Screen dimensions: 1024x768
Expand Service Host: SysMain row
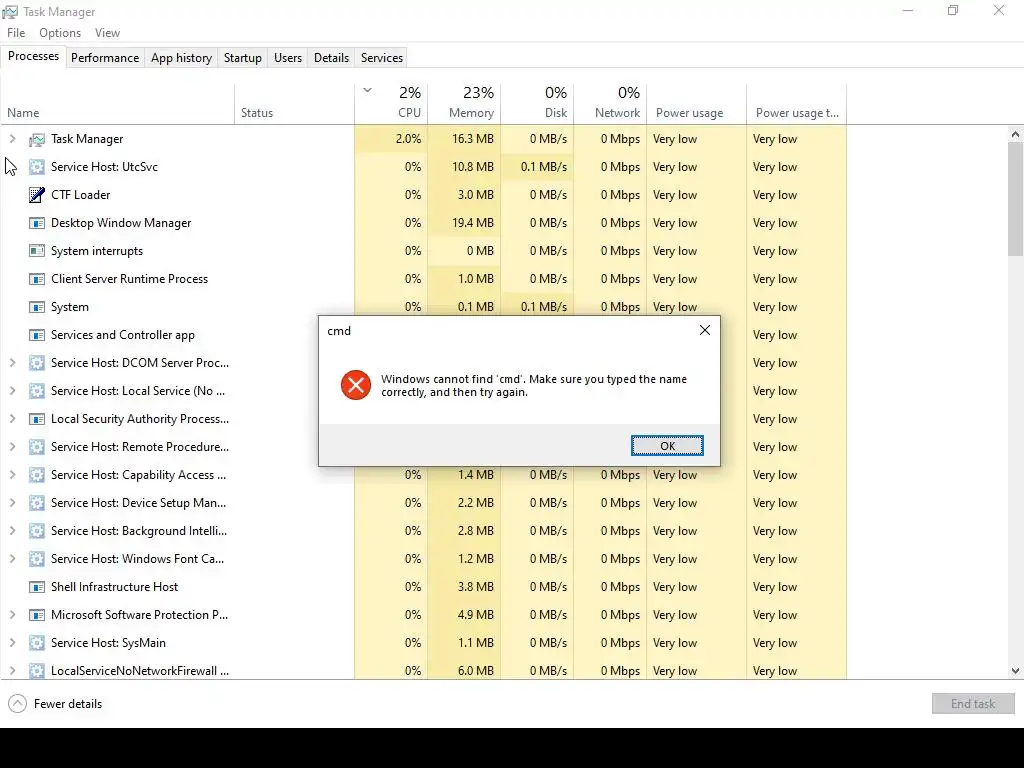(x=12, y=643)
